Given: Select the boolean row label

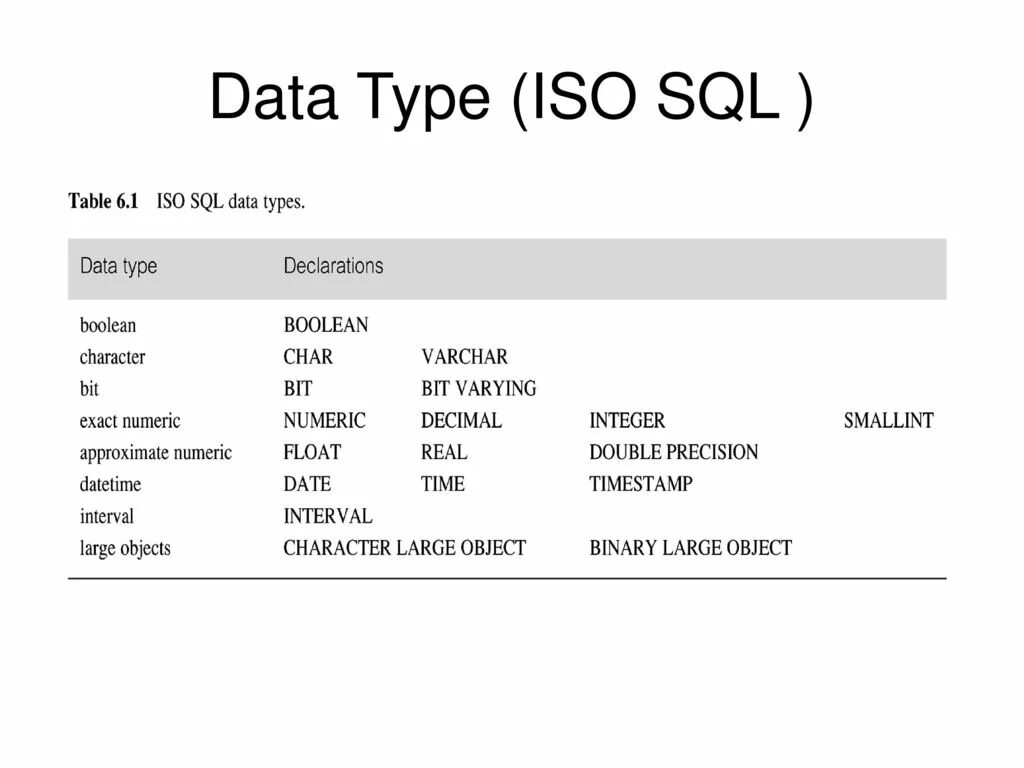Looking at the screenshot, I should (108, 325).
